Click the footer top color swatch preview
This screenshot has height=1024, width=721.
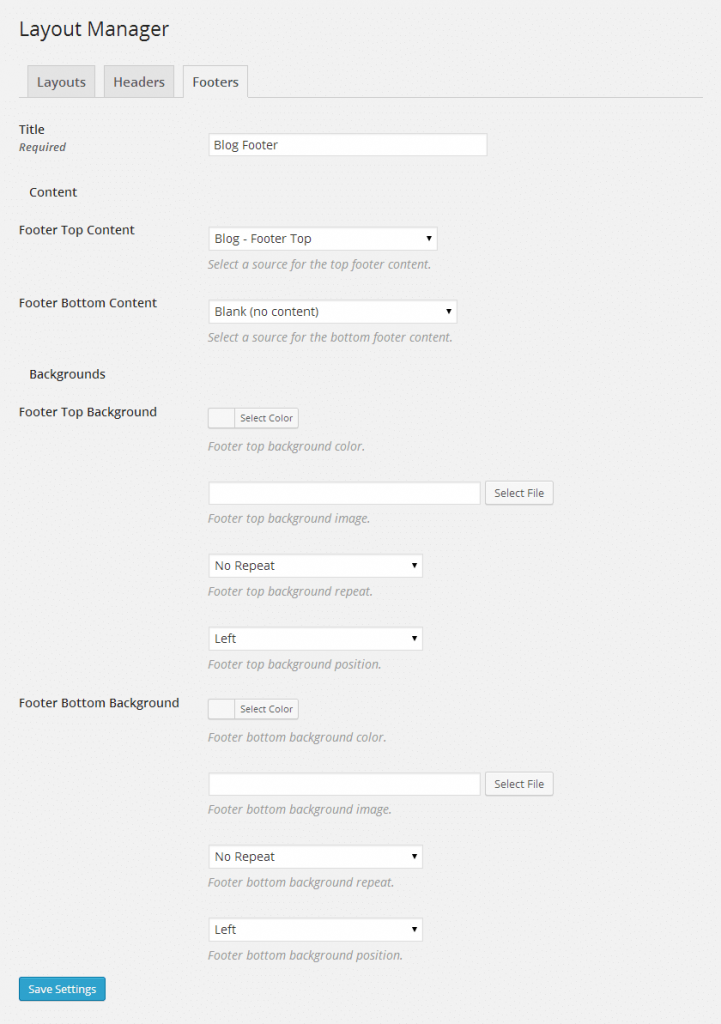click(x=222, y=417)
